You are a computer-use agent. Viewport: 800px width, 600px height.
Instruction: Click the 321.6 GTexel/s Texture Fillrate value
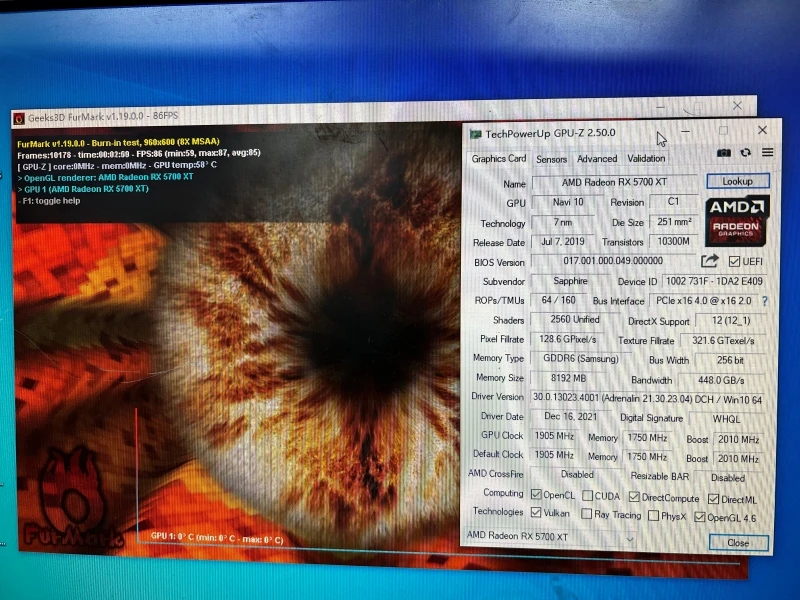(x=722, y=341)
